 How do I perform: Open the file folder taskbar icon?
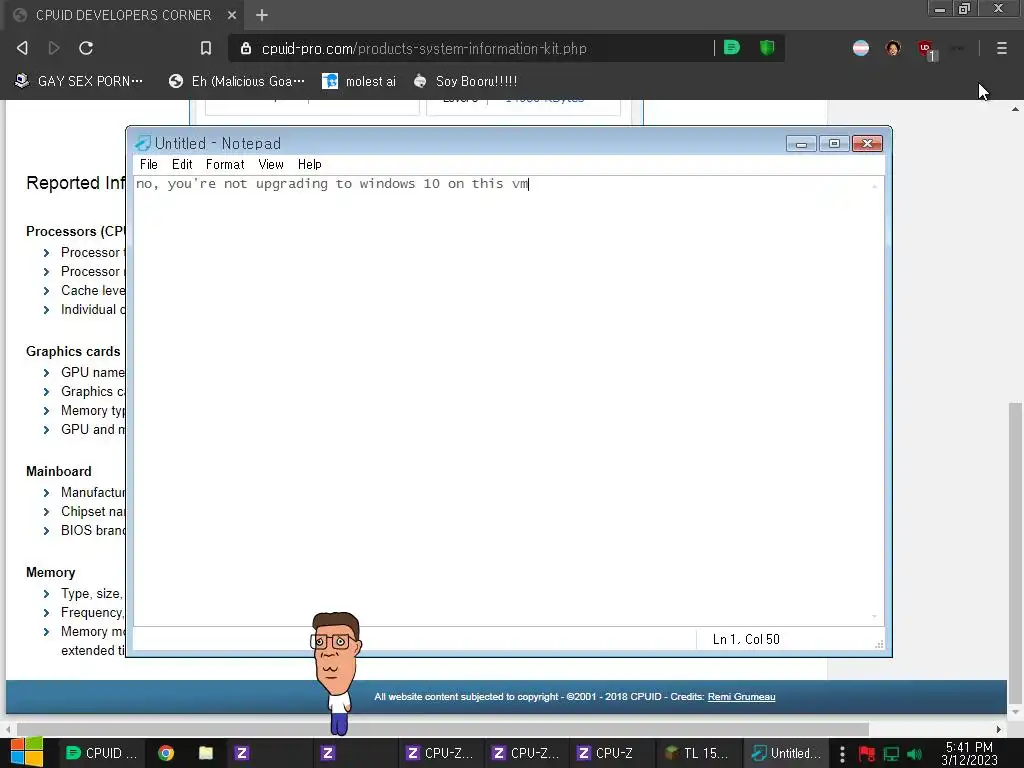coord(206,753)
